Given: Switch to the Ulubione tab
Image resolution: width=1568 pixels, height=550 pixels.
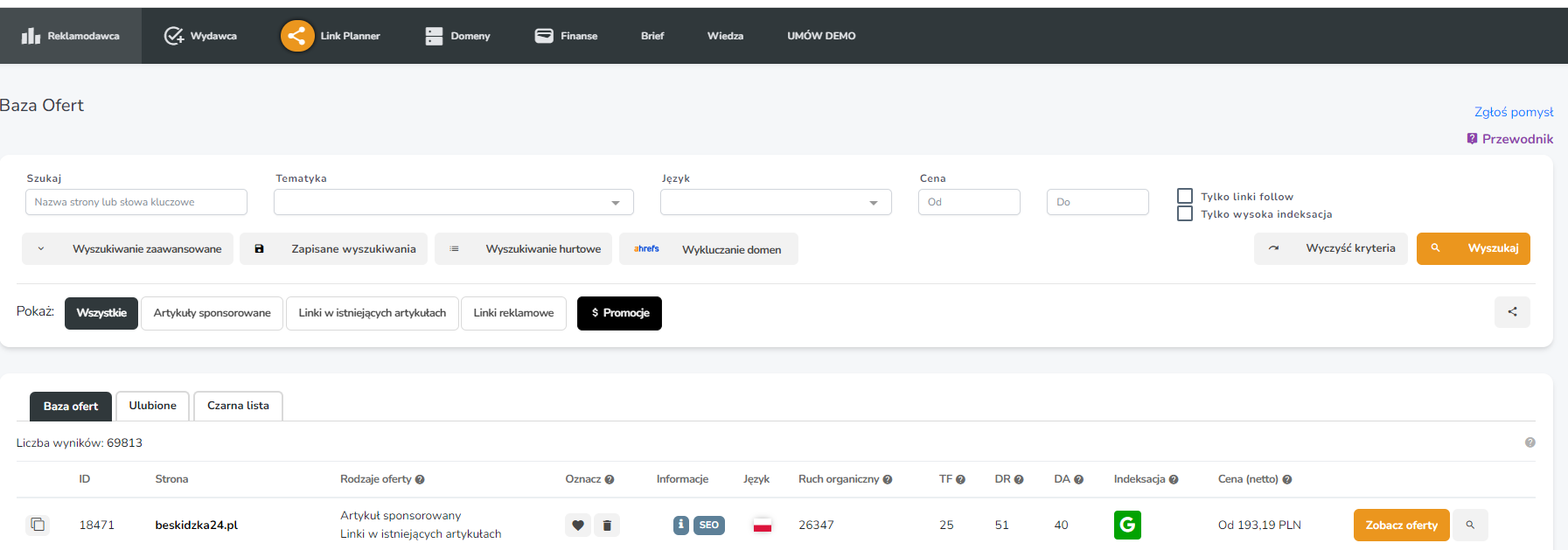Looking at the screenshot, I should click(x=152, y=406).
